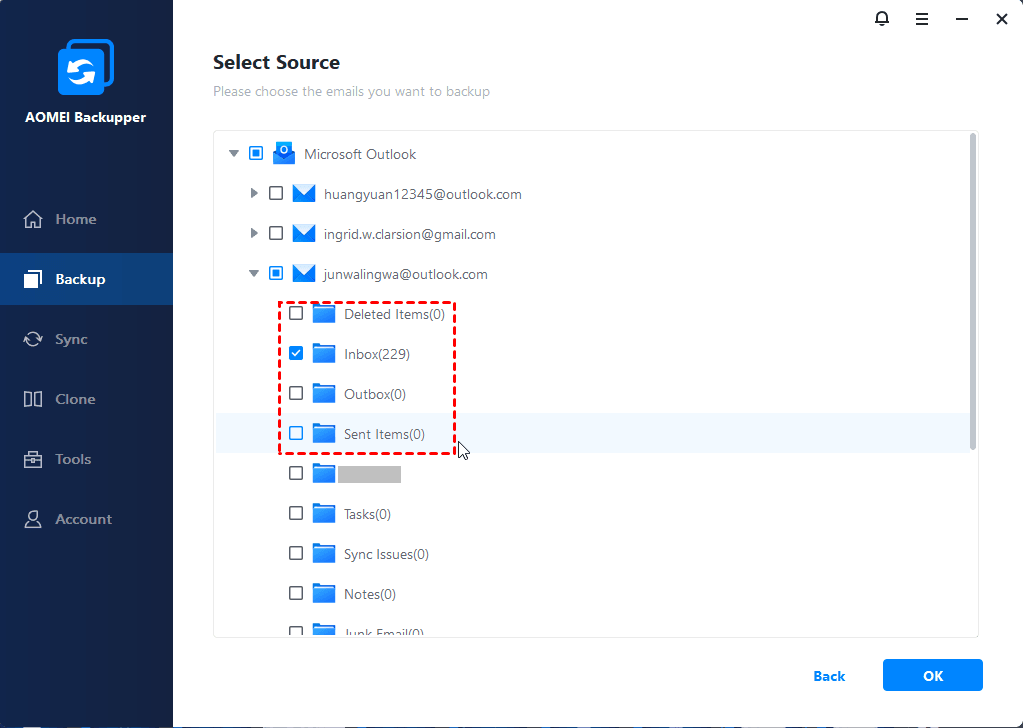Screen dimensions: 1023x728
Task: Click the vertical scrollbar of folder list
Action: pyautogui.click(x=973, y=290)
